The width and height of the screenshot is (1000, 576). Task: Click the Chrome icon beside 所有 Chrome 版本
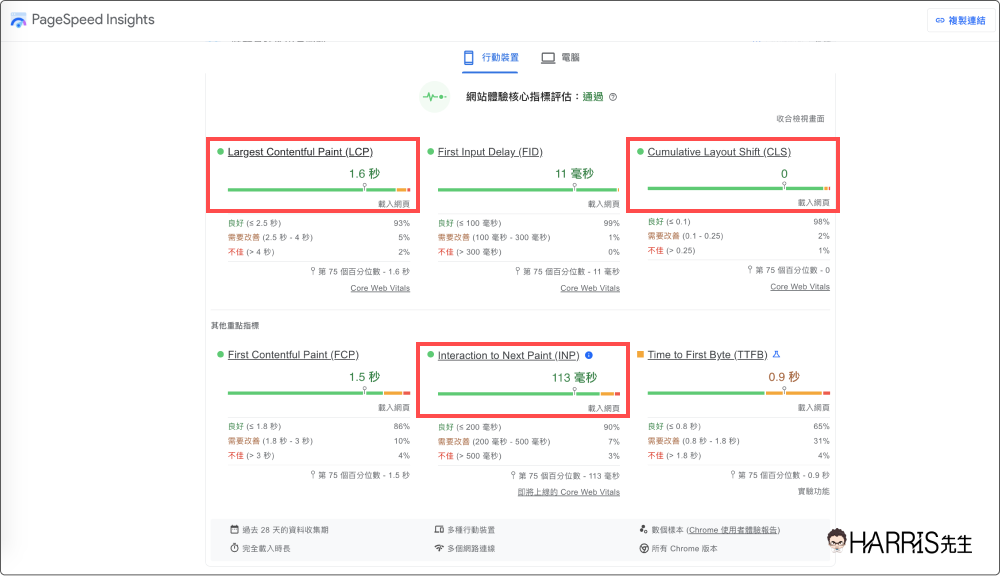tap(643, 548)
